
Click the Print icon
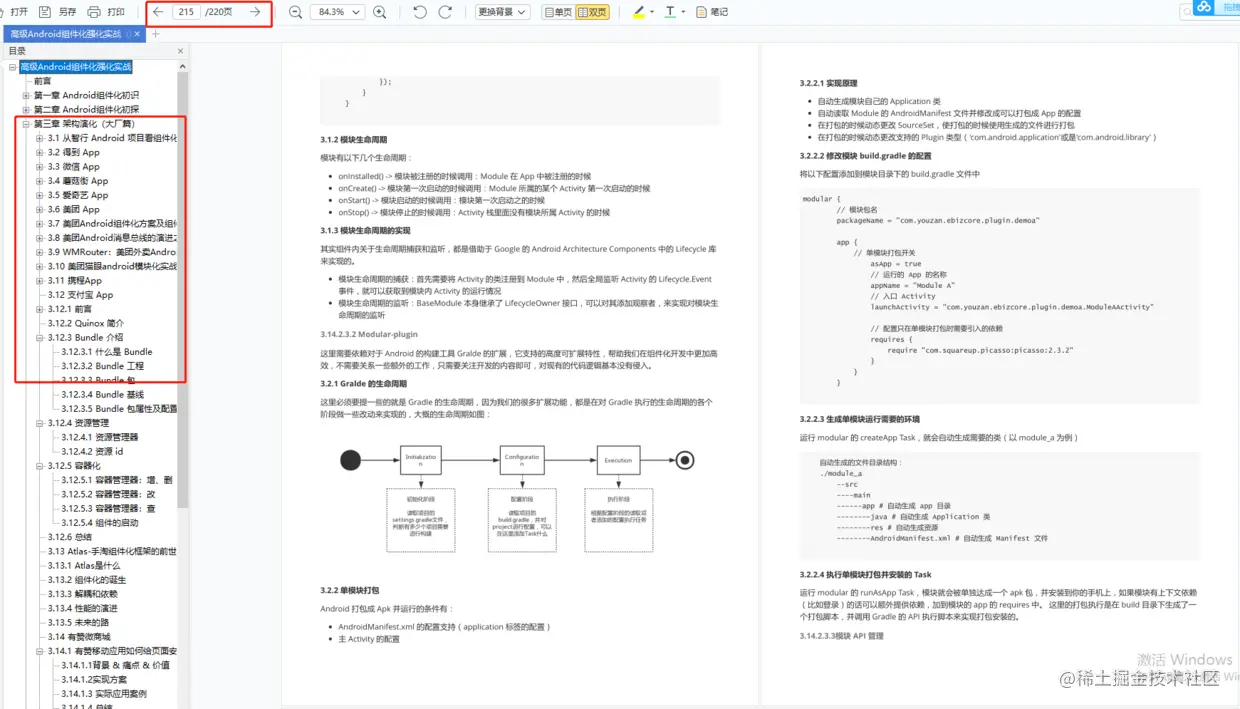click(94, 12)
